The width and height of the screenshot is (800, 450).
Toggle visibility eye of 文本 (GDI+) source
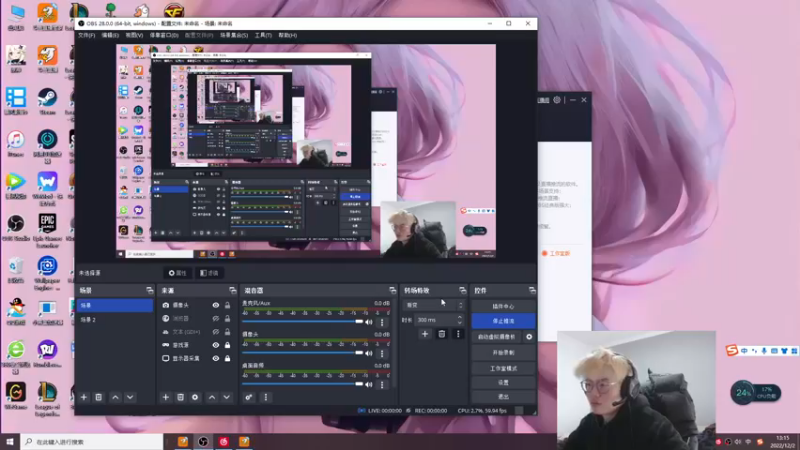click(x=216, y=332)
